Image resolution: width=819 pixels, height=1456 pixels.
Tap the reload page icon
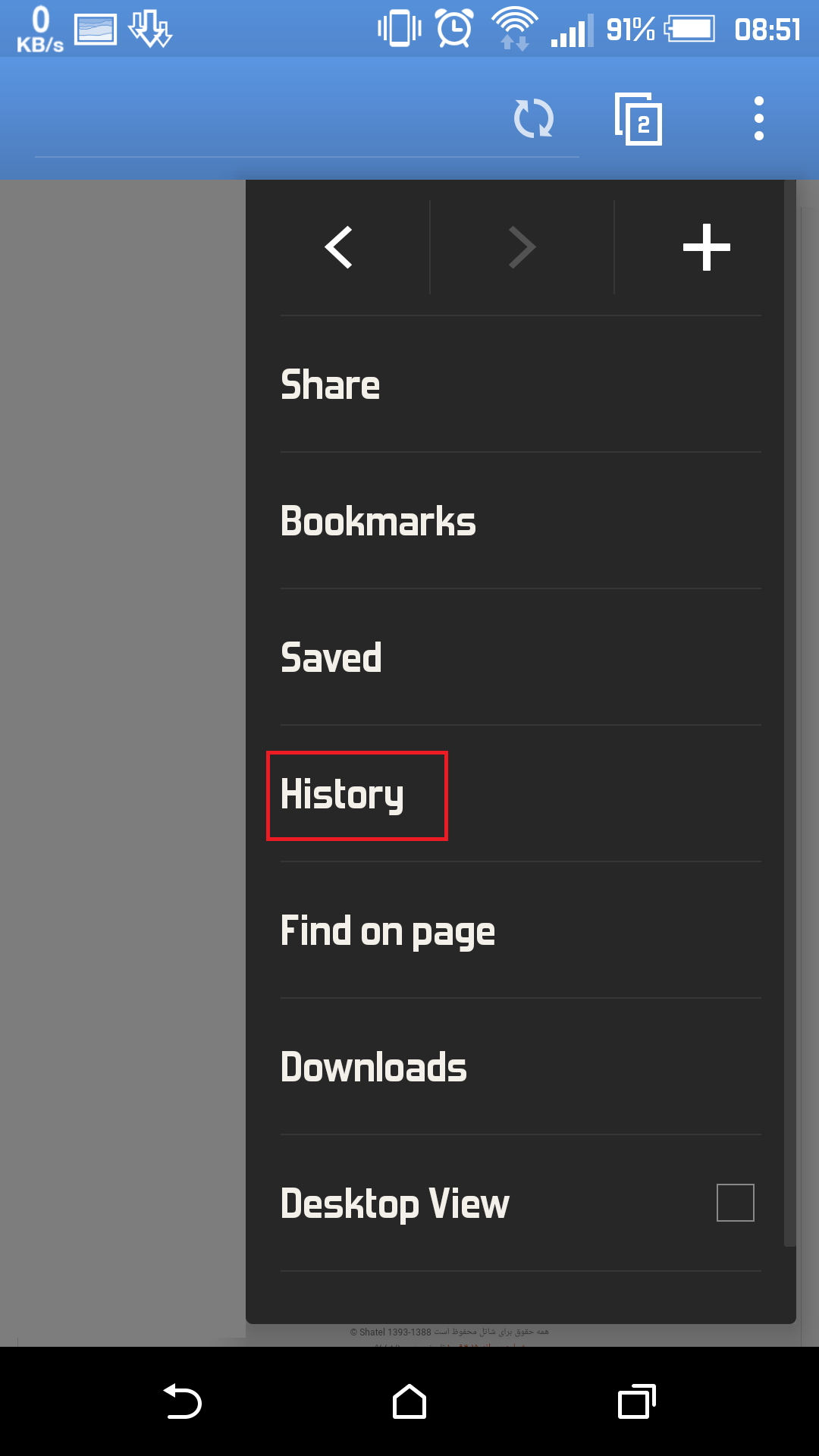coord(534,119)
